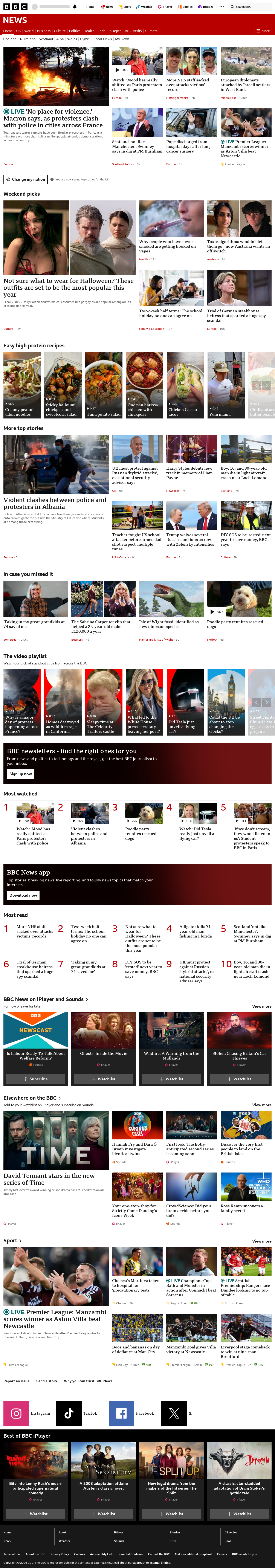Screen dimensions: 275x1568
Task: Click the BBC logo in the header
Action: 15,7
